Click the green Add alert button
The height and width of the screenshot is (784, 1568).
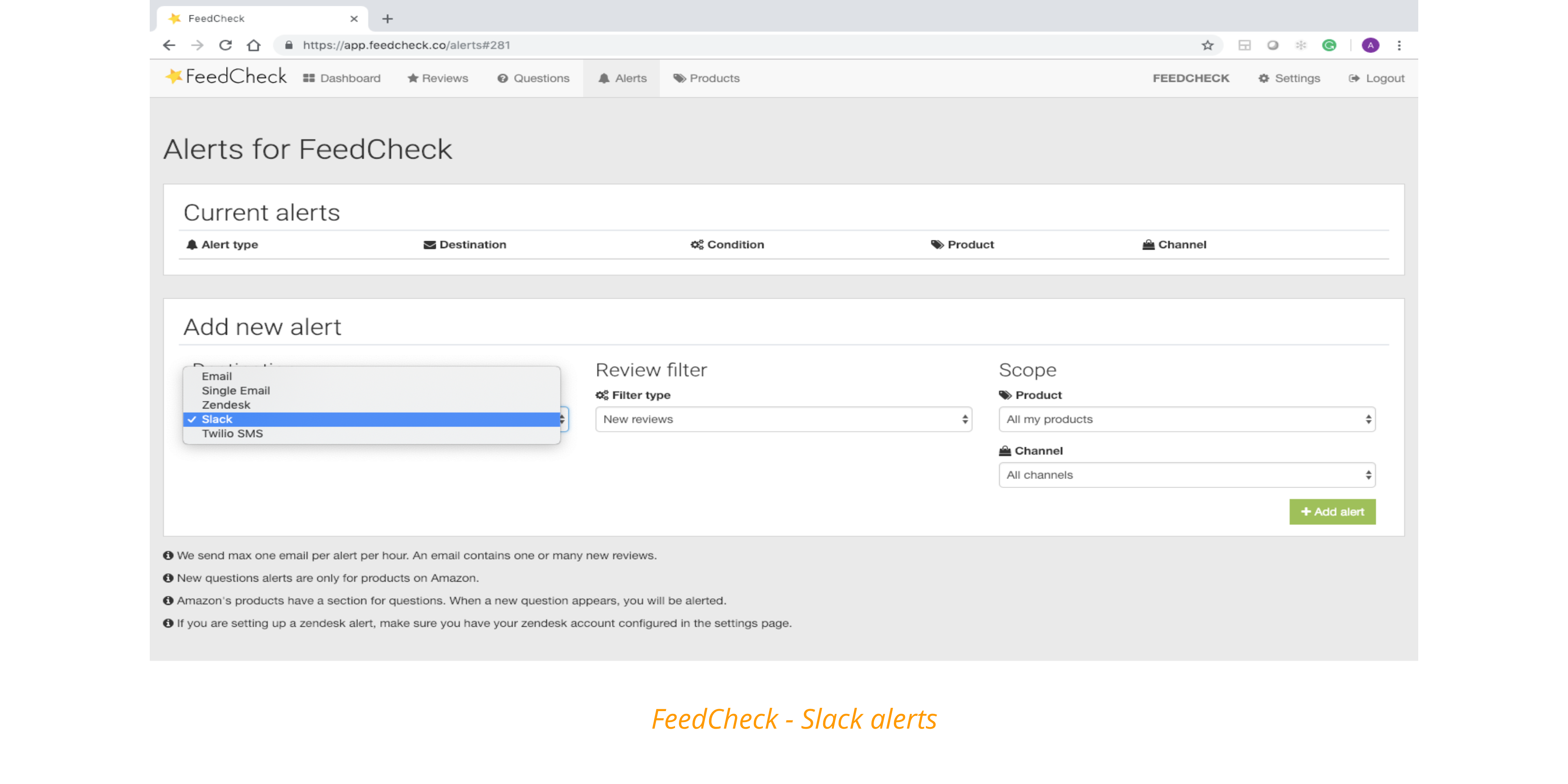(x=1332, y=512)
